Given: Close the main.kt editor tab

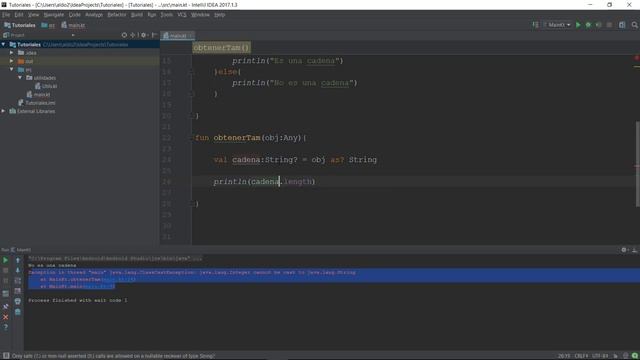Looking at the screenshot, I should (191, 36).
